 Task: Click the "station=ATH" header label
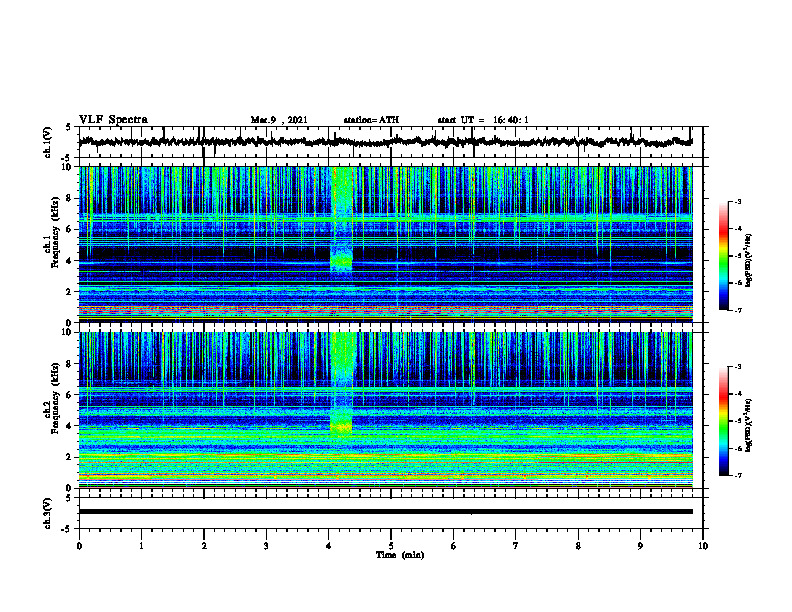click(x=371, y=120)
